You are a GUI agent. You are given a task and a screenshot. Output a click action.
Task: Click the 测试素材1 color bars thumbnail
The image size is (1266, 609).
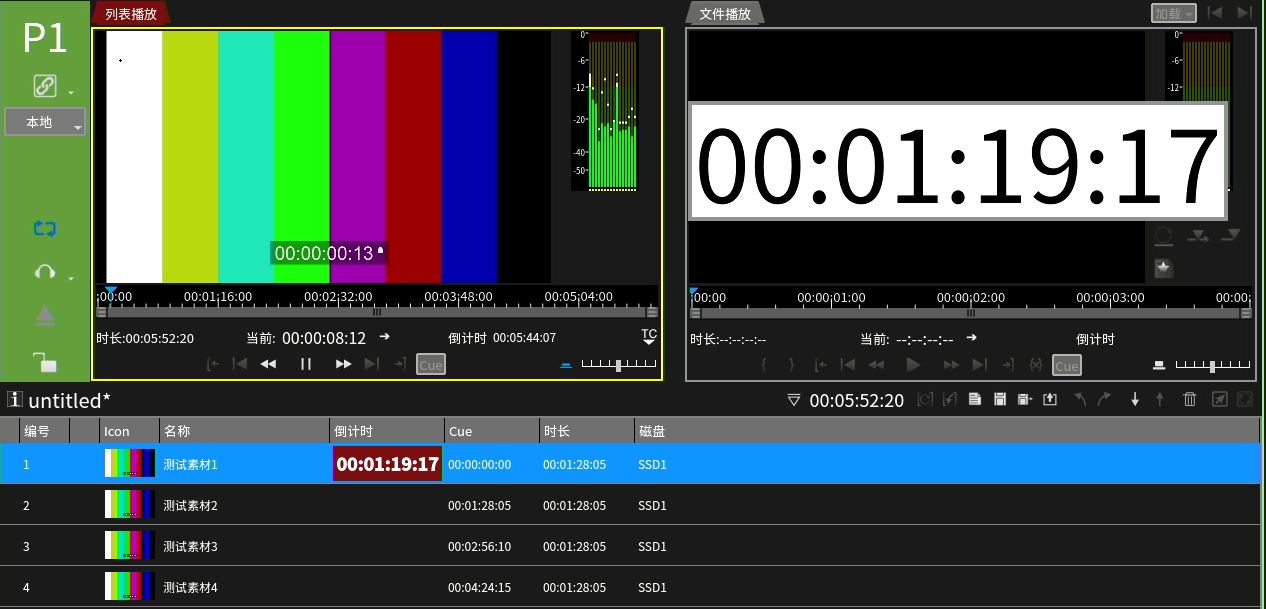point(130,463)
